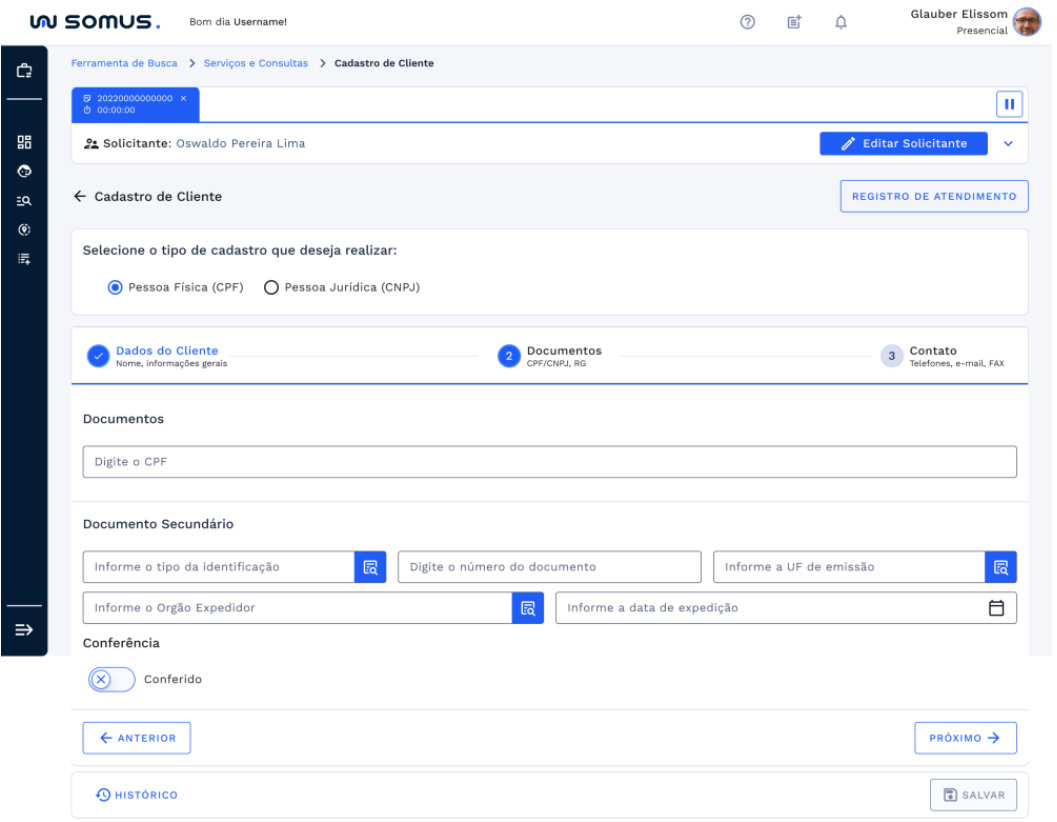
Task: Click the notifications bell icon
Action: click(x=840, y=22)
